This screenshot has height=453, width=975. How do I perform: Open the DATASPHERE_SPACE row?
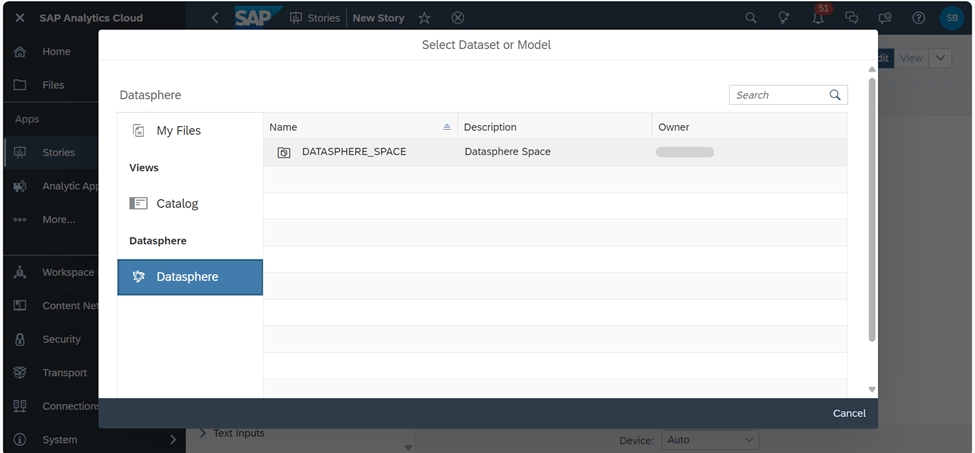[x=555, y=152]
